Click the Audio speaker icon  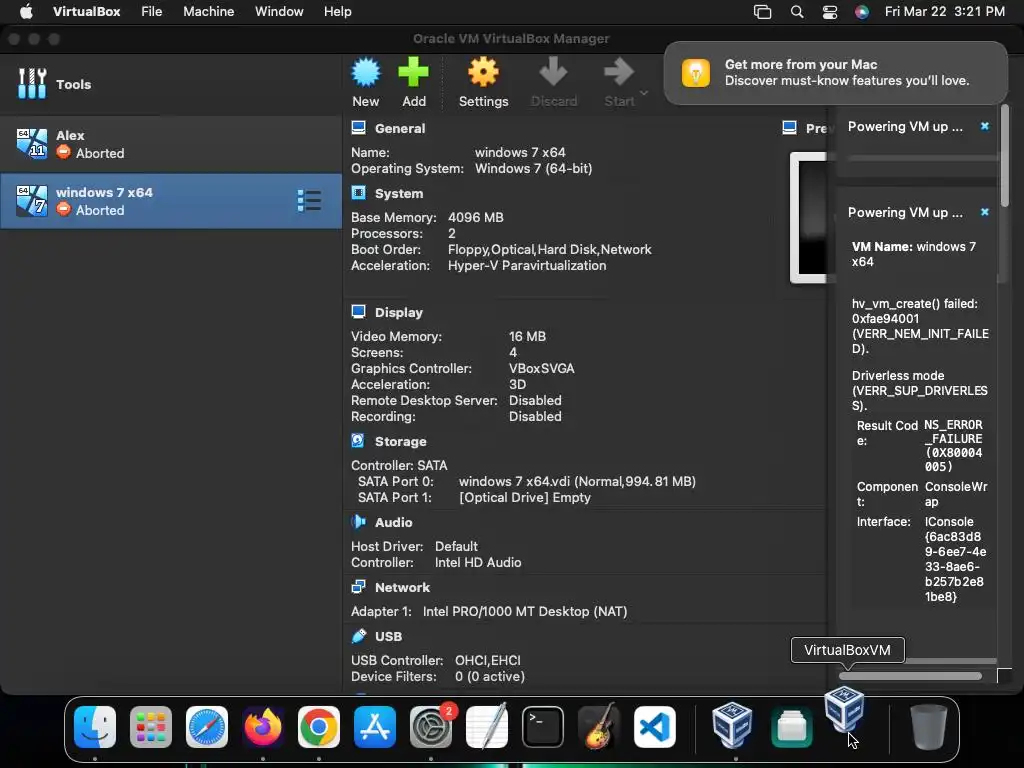tap(359, 522)
